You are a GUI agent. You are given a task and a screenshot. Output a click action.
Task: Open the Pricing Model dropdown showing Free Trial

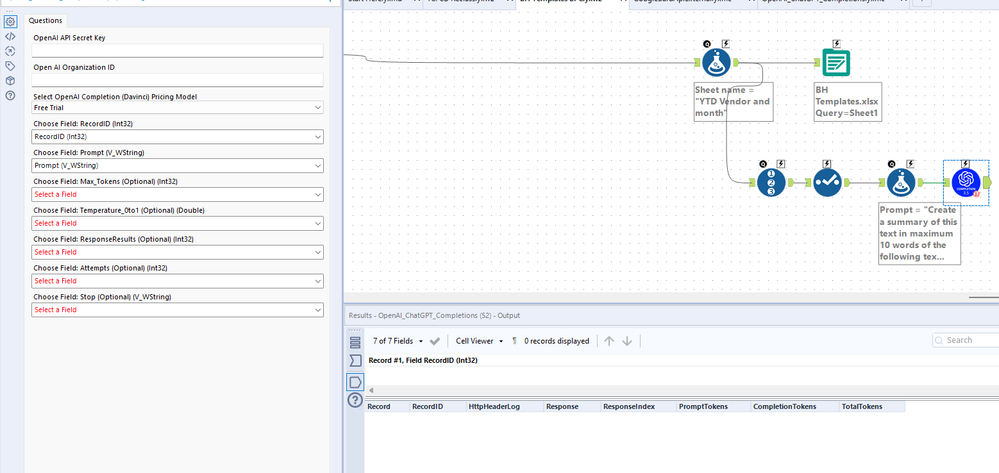click(178, 108)
